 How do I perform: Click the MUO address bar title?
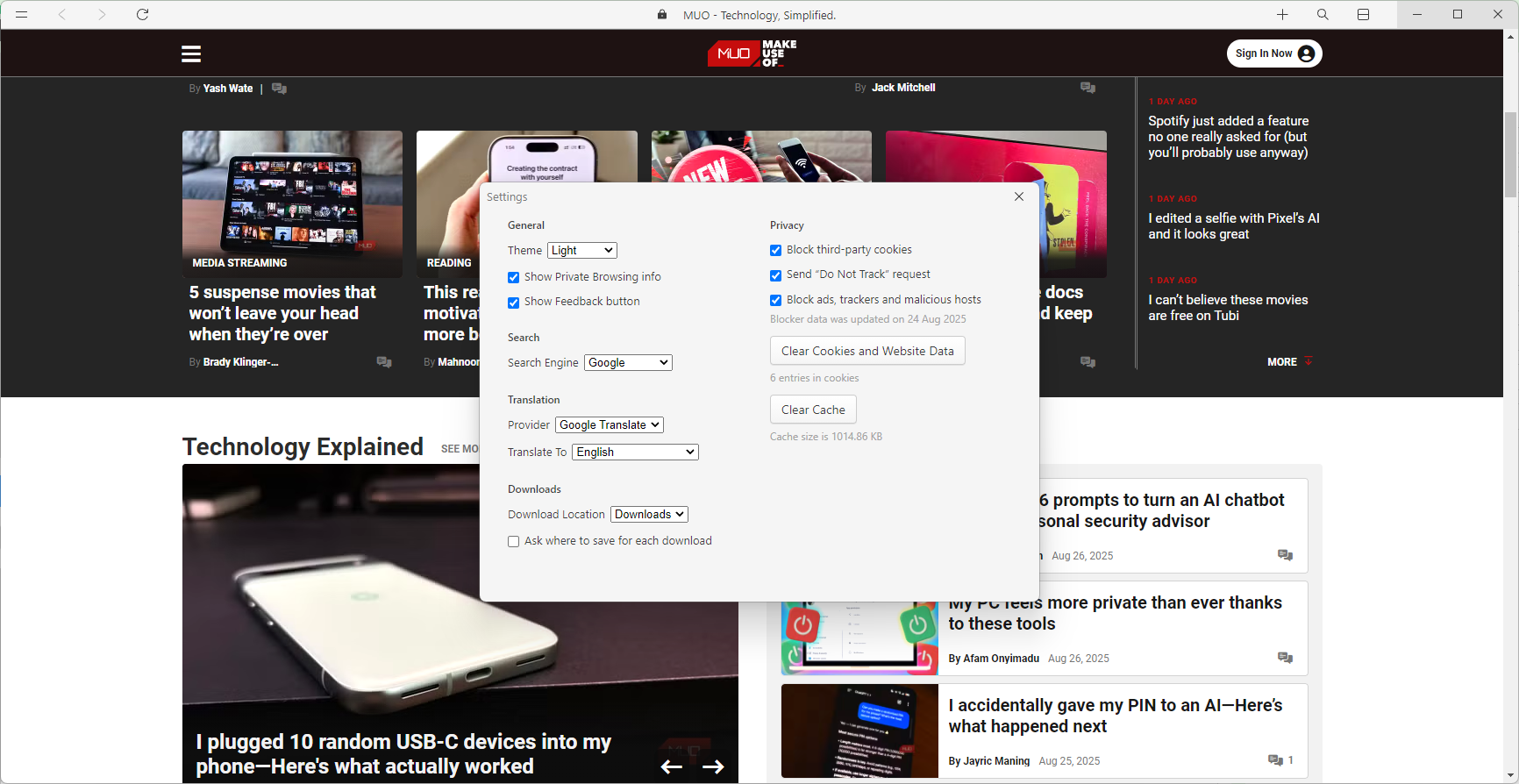(x=759, y=15)
